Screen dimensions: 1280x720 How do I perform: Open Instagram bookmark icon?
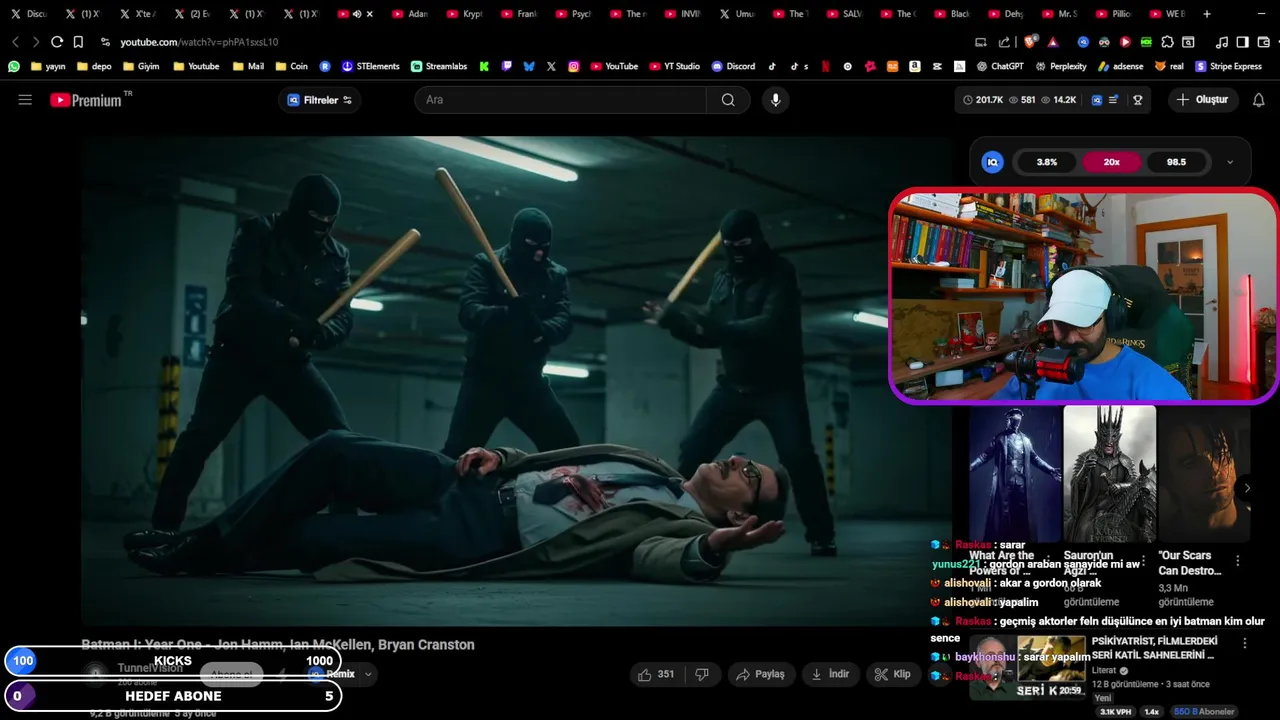coord(574,66)
